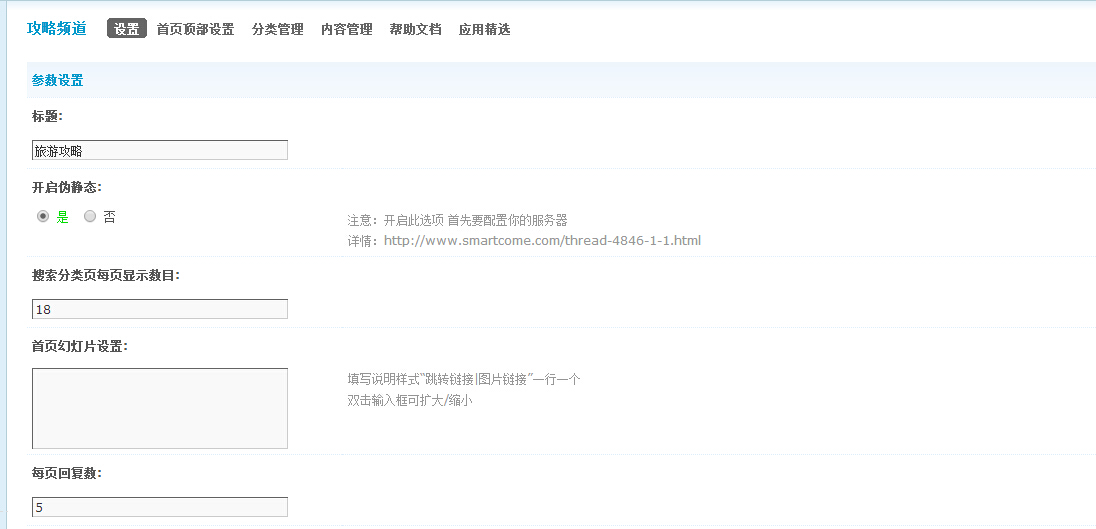Click the 每页回复数: label
Viewport: 1096px width, 529px height.
(67, 474)
